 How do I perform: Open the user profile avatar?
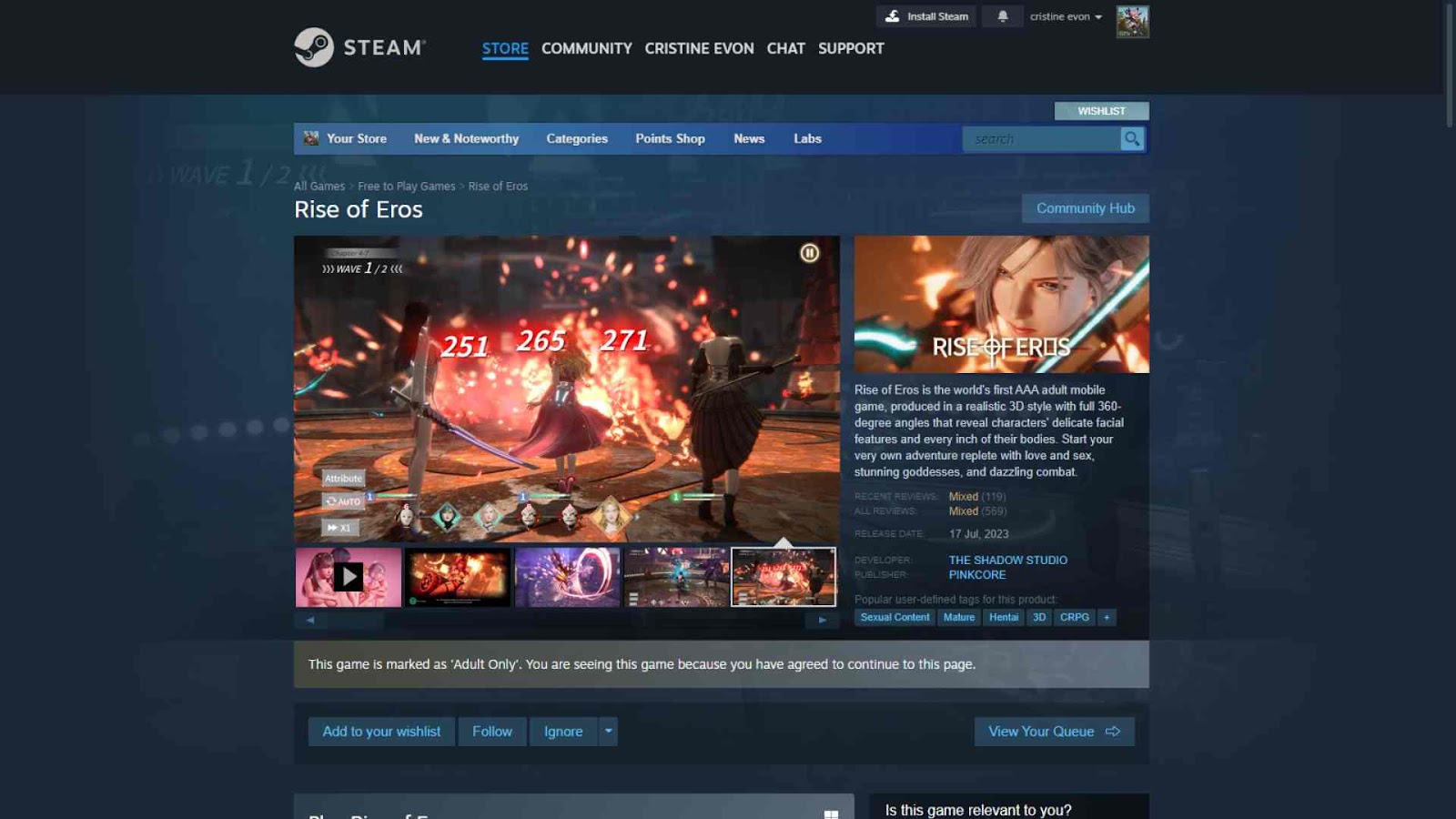click(x=1133, y=22)
